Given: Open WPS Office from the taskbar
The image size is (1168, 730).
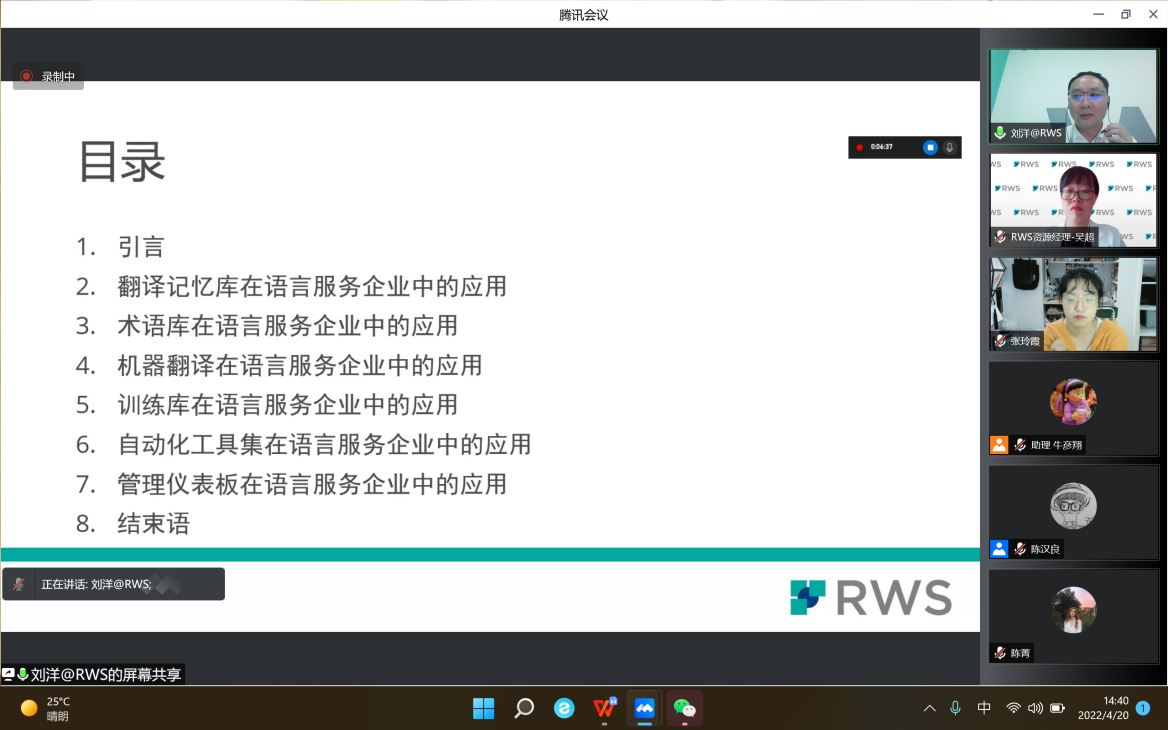Looking at the screenshot, I should (604, 708).
